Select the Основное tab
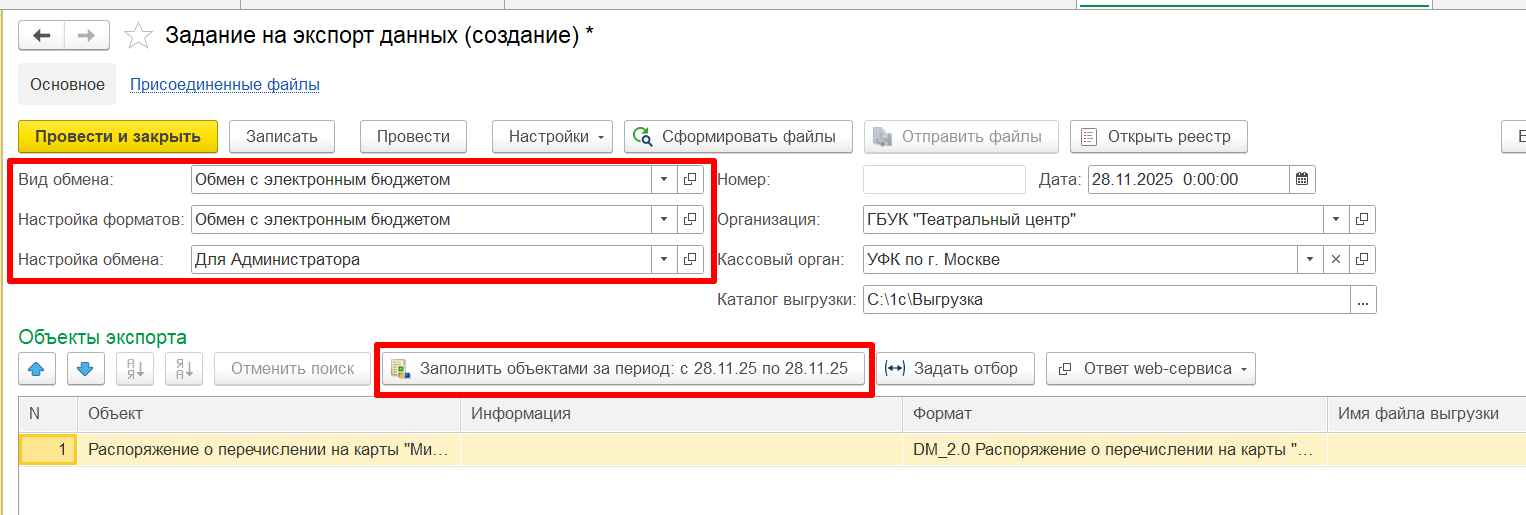1526x515 pixels. coord(67,85)
